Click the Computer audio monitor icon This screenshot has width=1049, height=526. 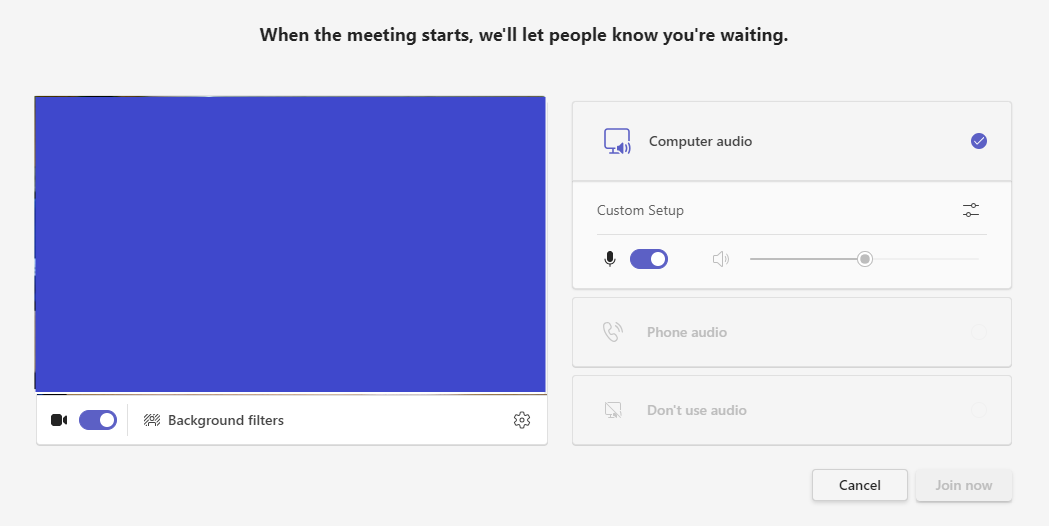617,141
